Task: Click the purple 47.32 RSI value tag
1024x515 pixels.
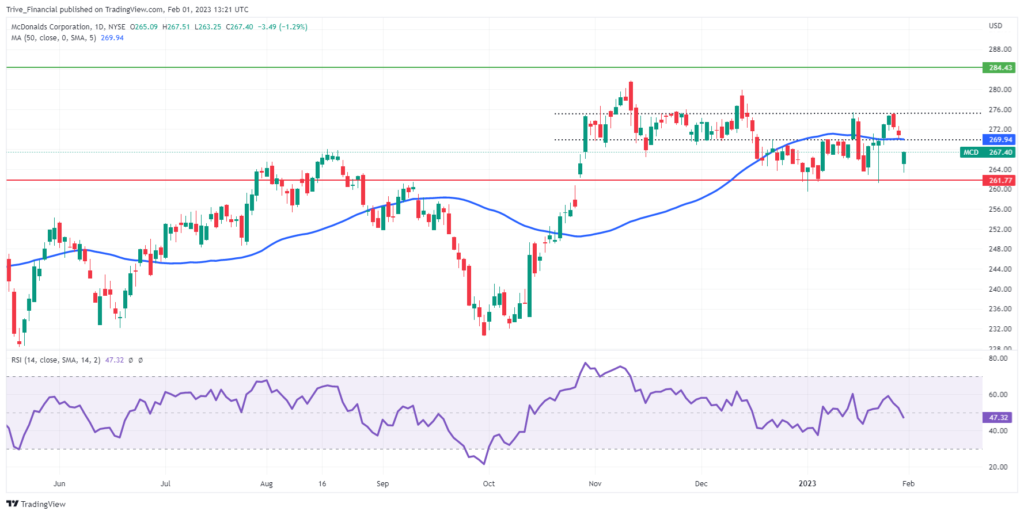Action: point(997,416)
